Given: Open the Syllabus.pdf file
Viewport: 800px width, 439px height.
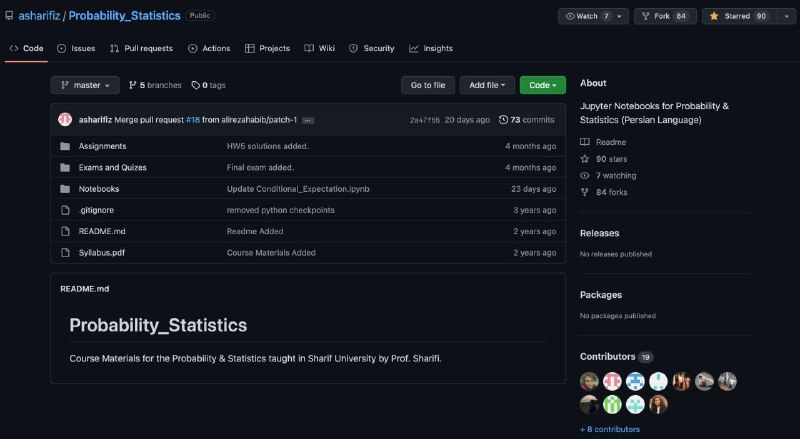Looking at the screenshot, I should click(x=102, y=253).
